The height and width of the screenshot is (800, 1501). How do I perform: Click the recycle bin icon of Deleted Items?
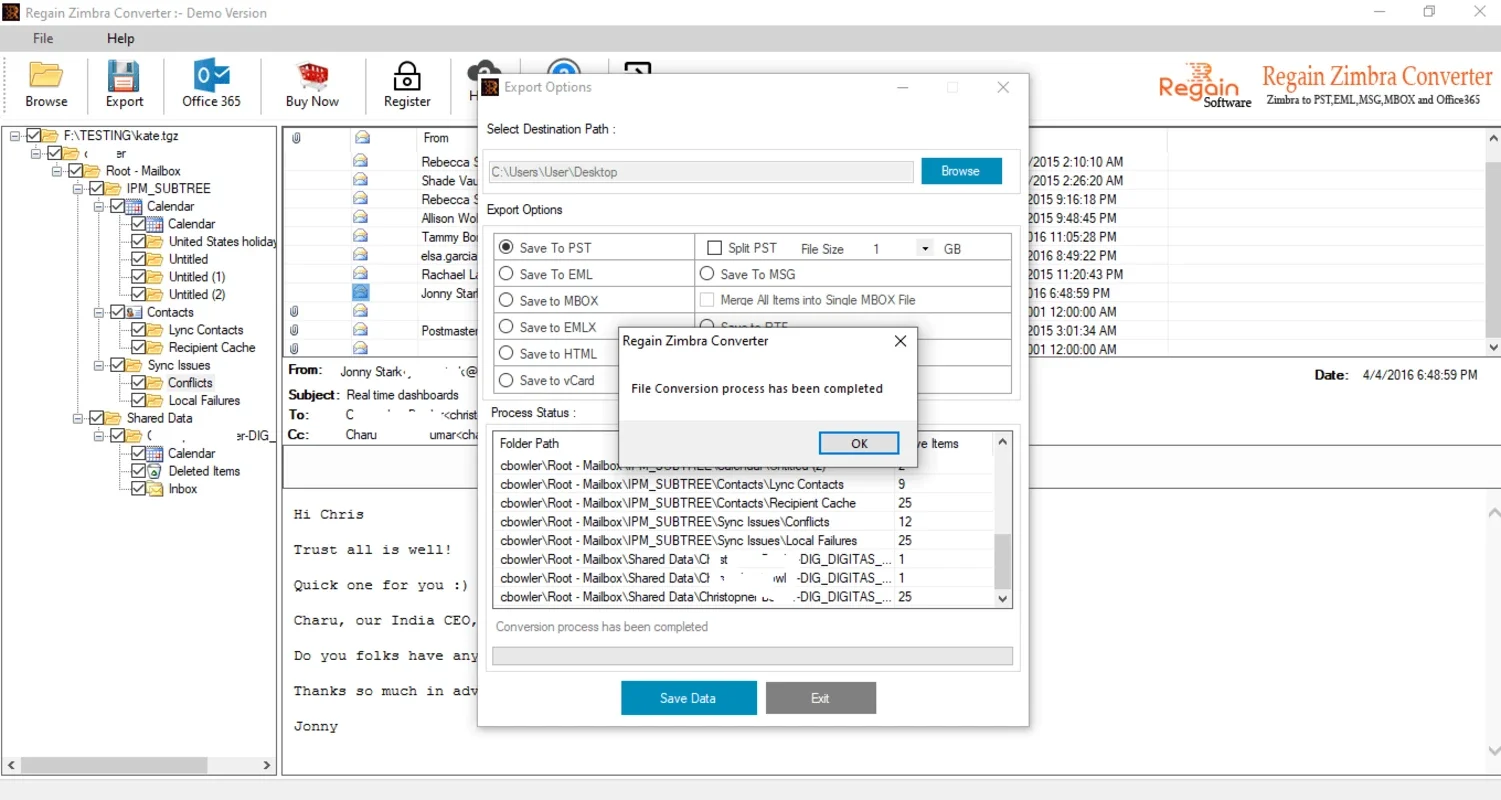154,471
